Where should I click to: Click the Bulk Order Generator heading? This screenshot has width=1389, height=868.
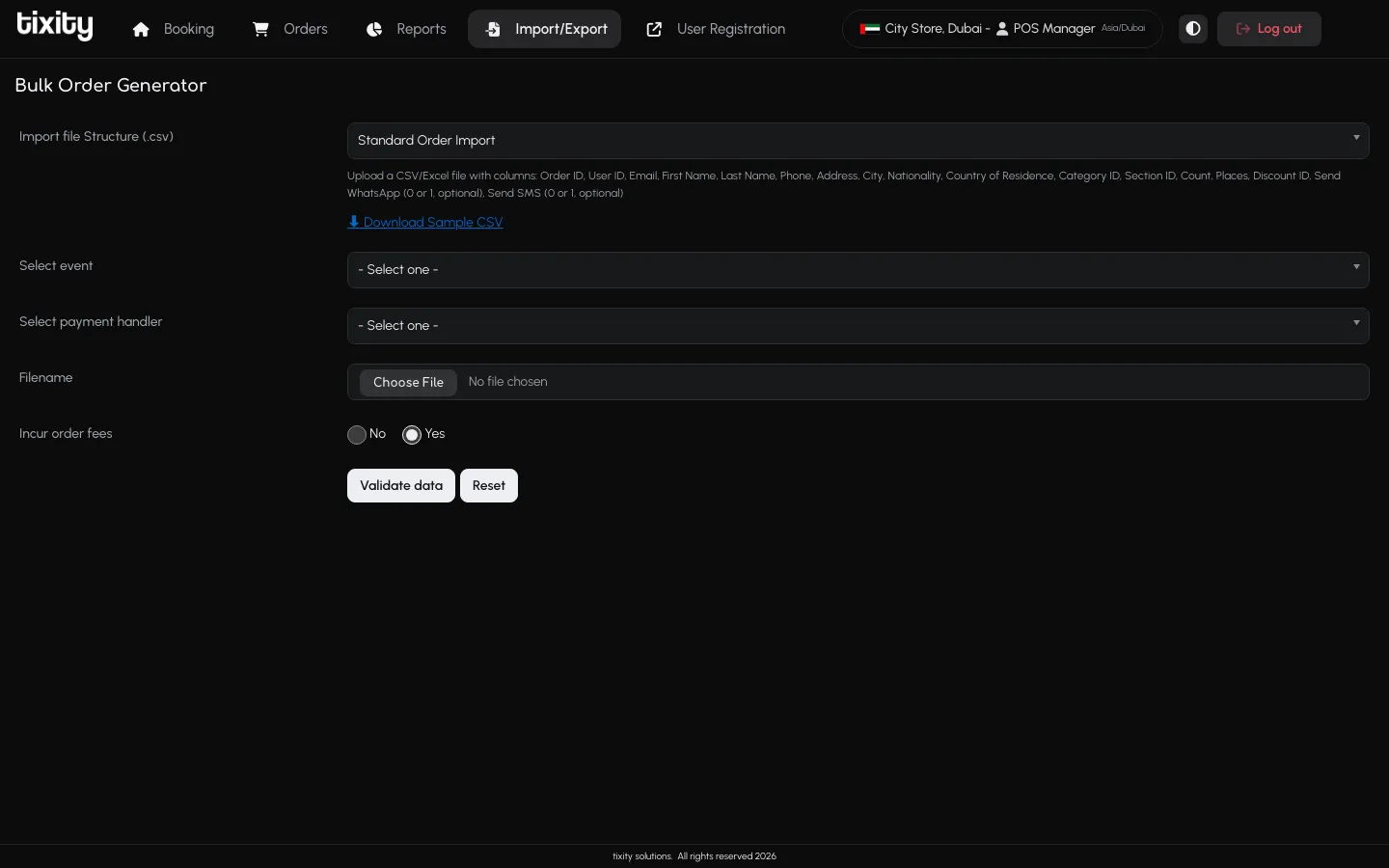[111, 85]
